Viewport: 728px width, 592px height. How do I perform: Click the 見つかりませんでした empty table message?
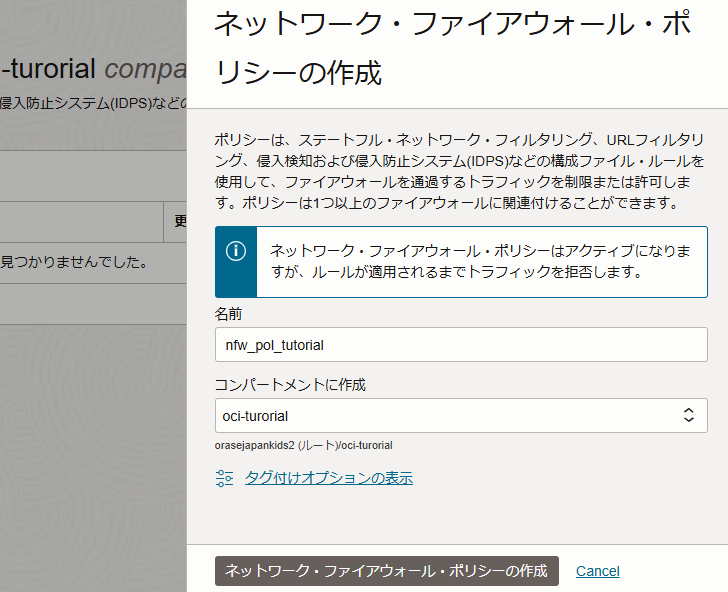(x=75, y=263)
